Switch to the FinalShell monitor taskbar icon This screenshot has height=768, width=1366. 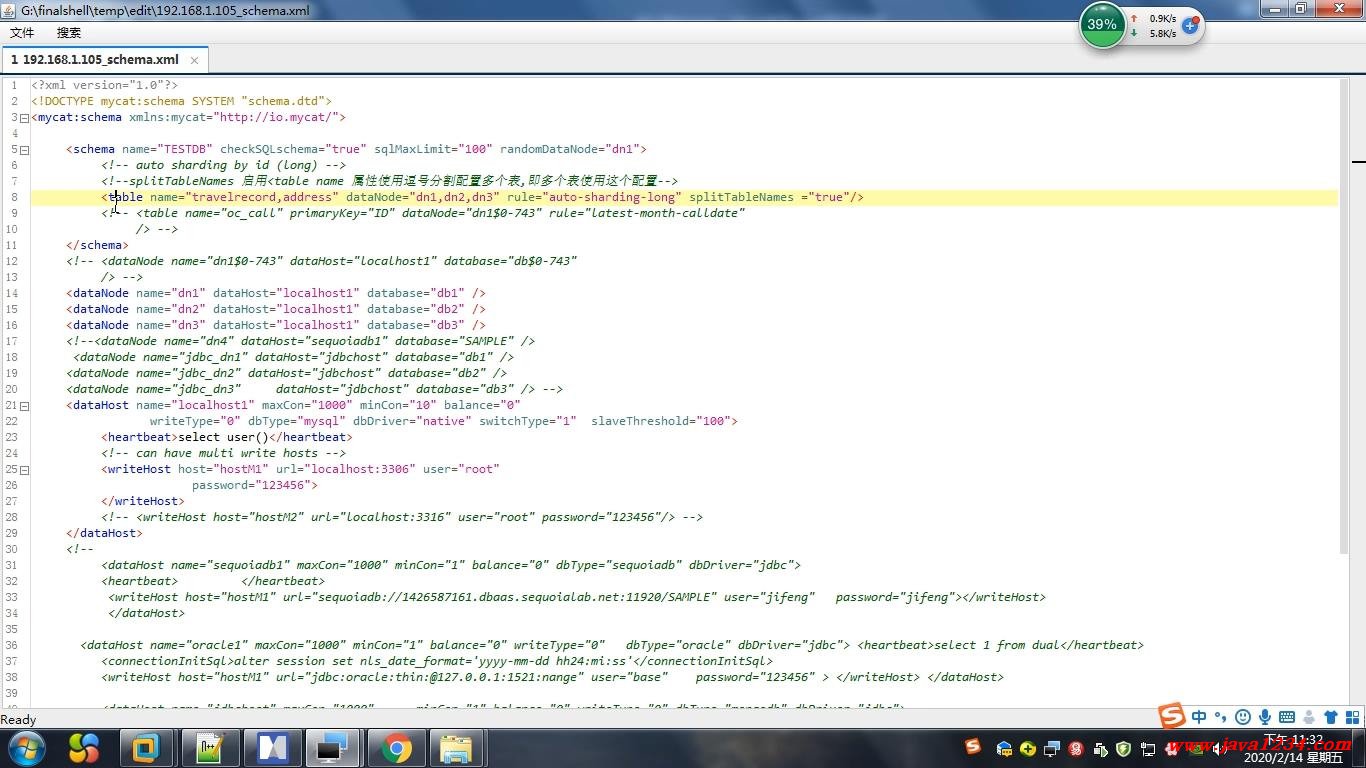(333, 748)
